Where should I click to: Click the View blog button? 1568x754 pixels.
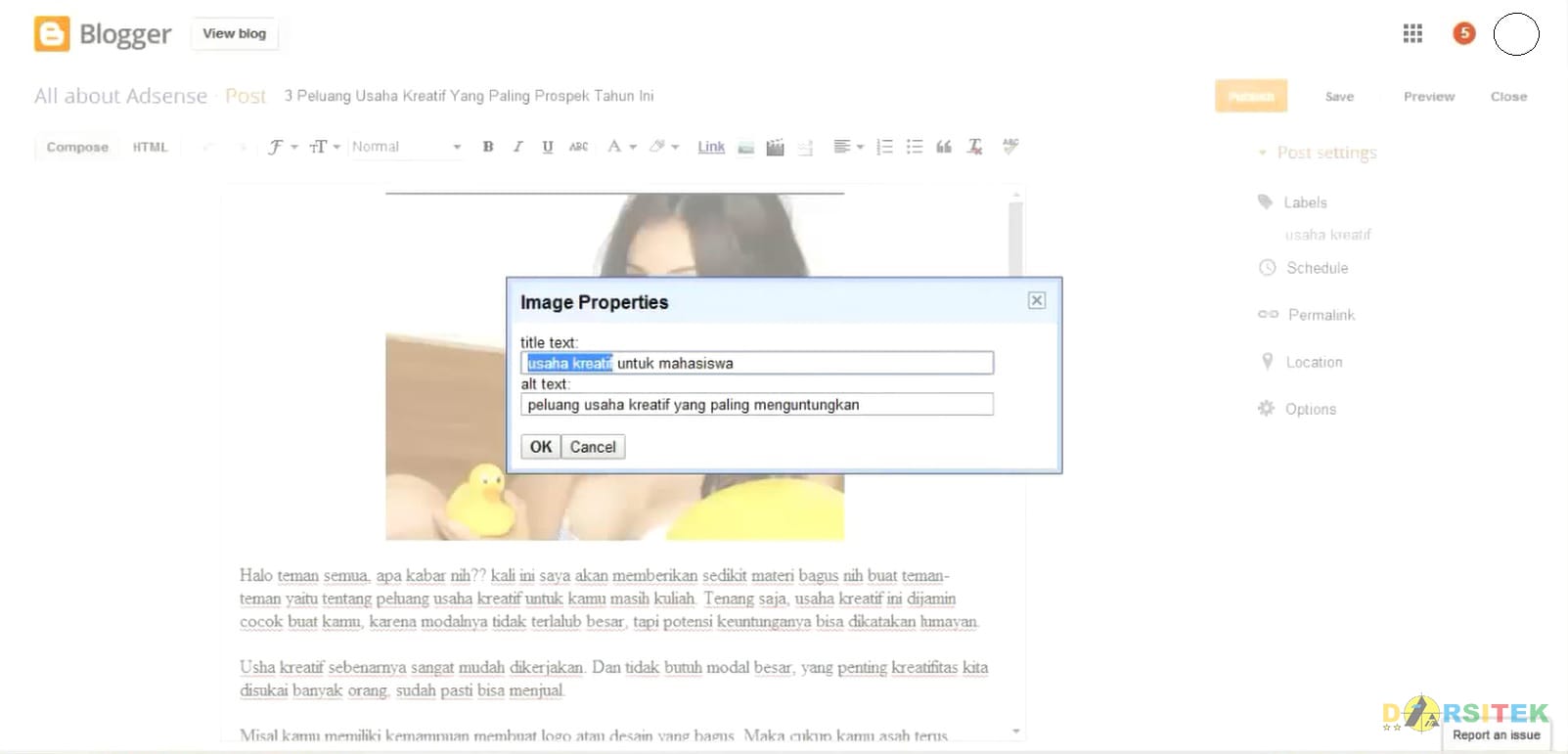[234, 33]
